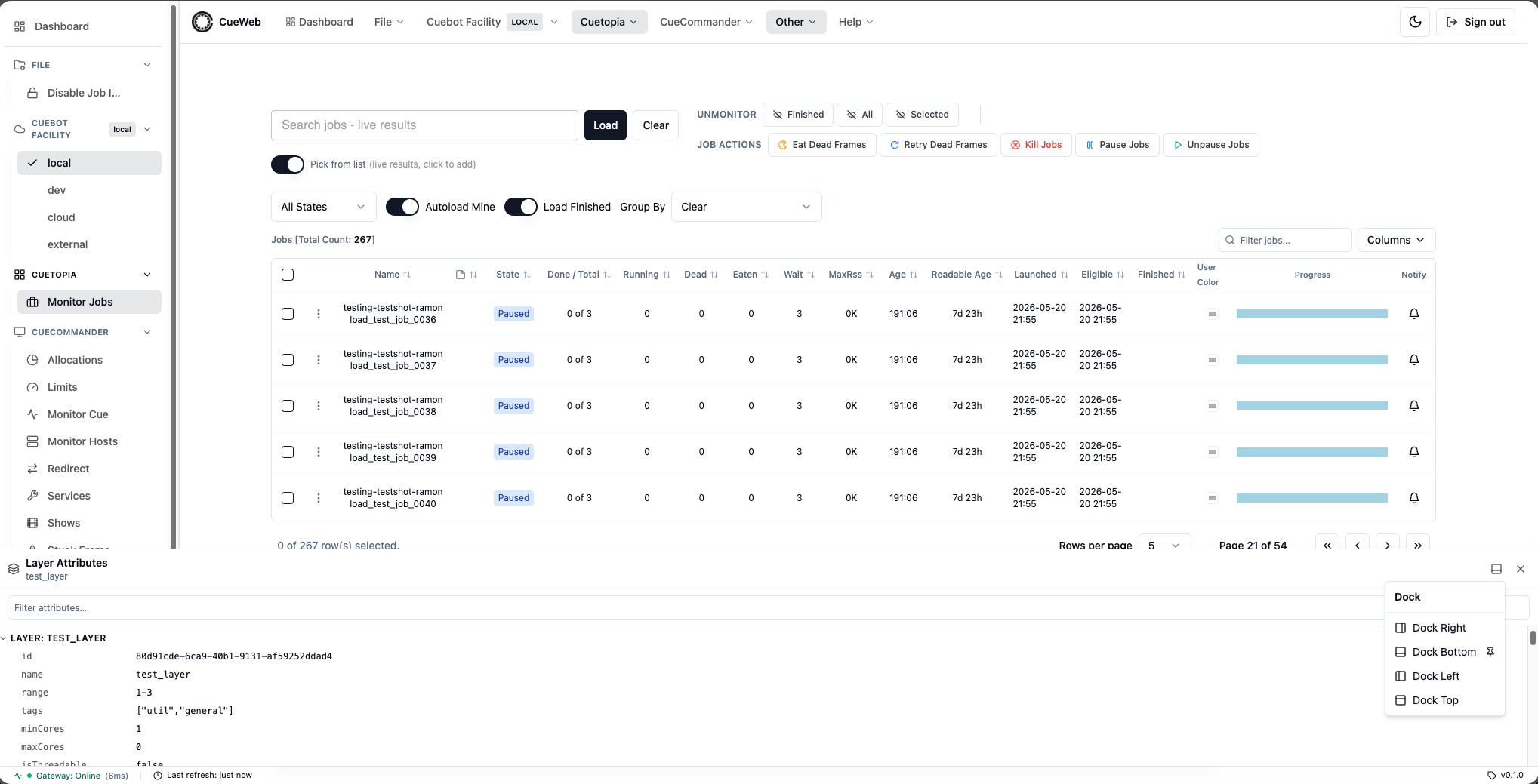The height and width of the screenshot is (784, 1538).
Task: Open row actions menu for load_test_job_0037
Action: coord(319,360)
